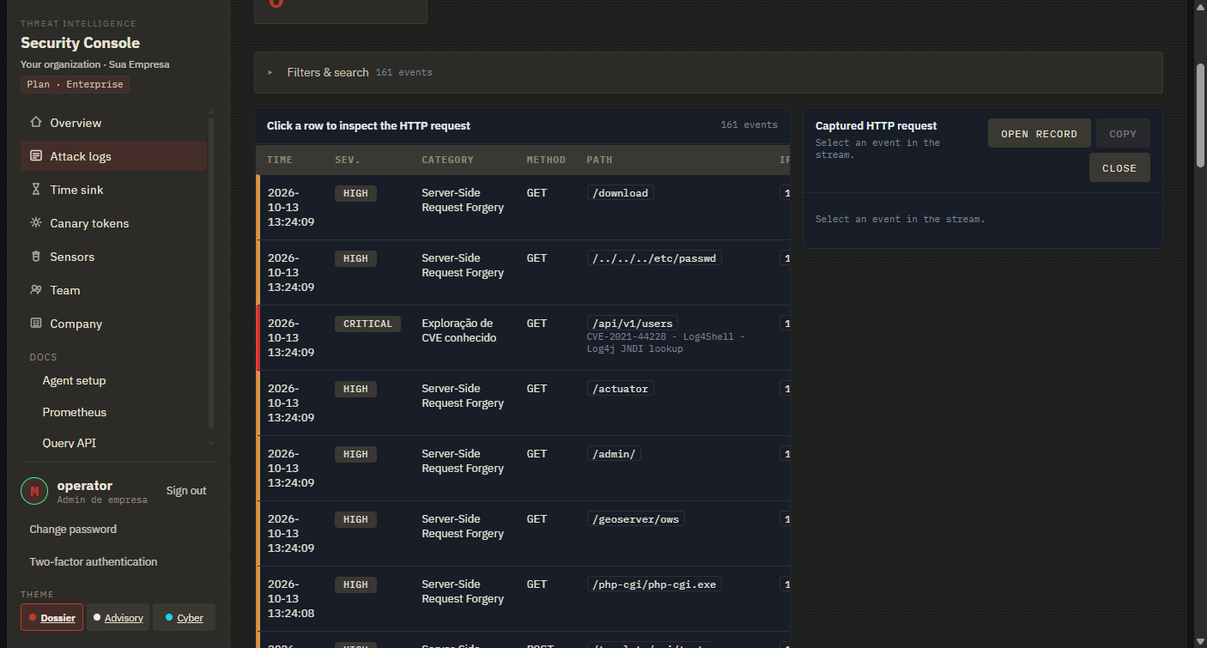Click the CVE-2021-44228 Log4Shell description
This screenshot has height=648, width=1207.
pos(666,343)
